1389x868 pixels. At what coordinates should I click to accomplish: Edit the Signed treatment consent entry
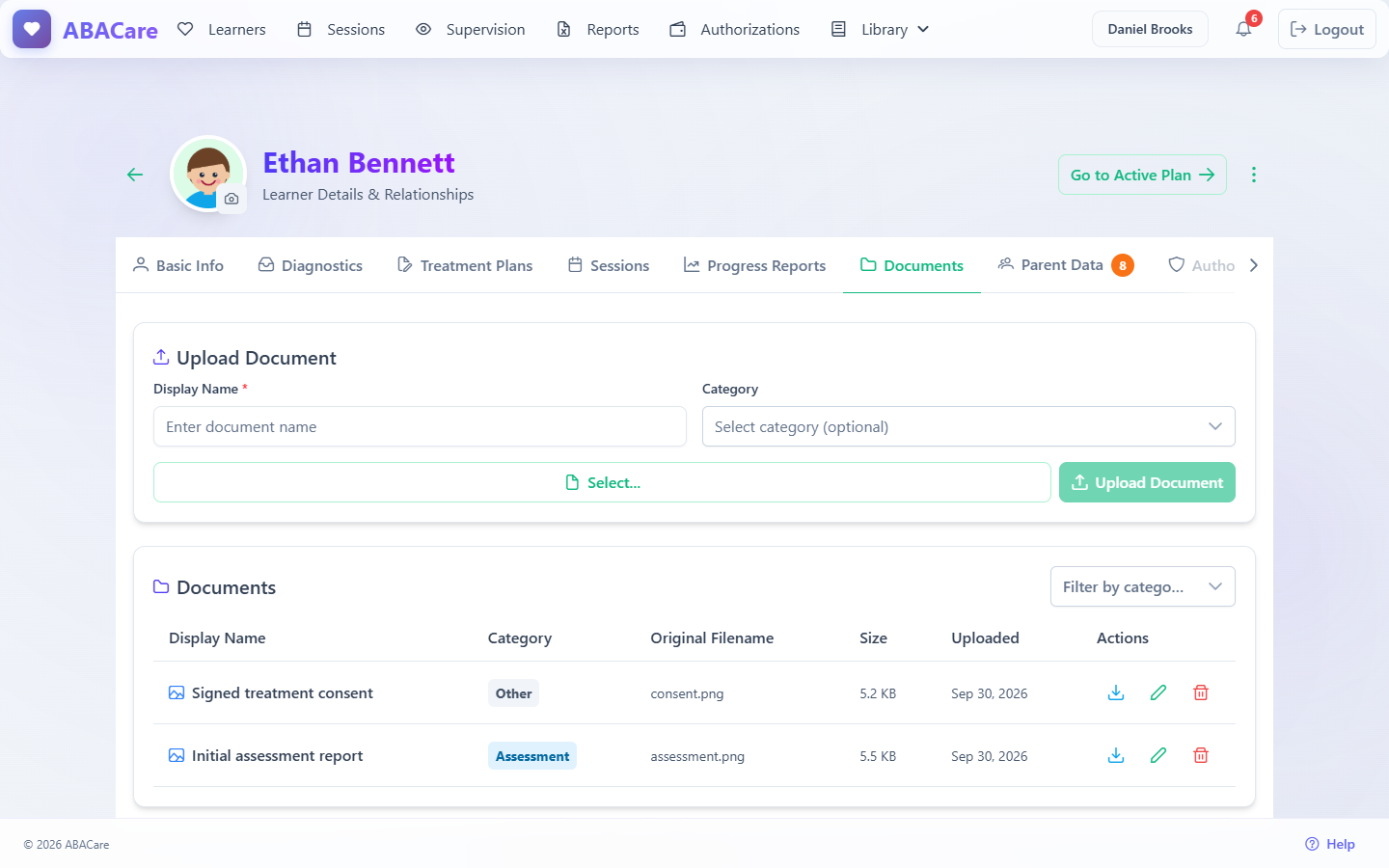pos(1158,692)
